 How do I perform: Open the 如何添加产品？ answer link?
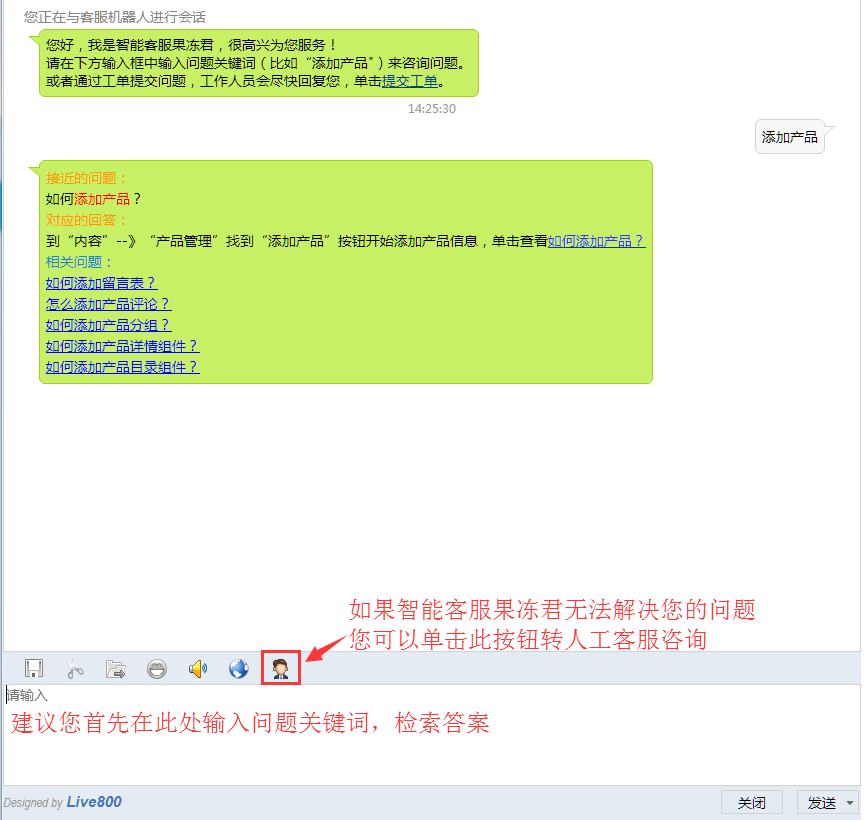point(596,241)
